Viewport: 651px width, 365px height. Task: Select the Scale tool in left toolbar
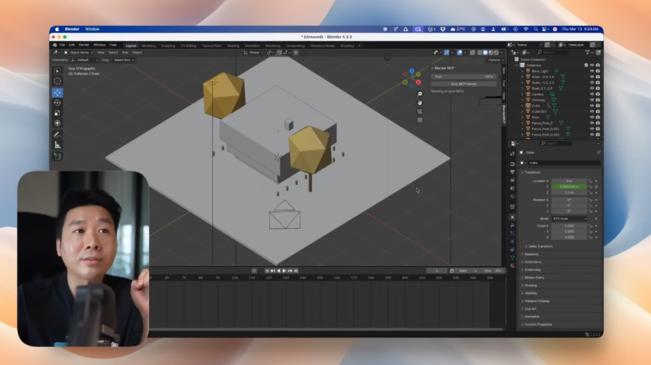point(57,113)
